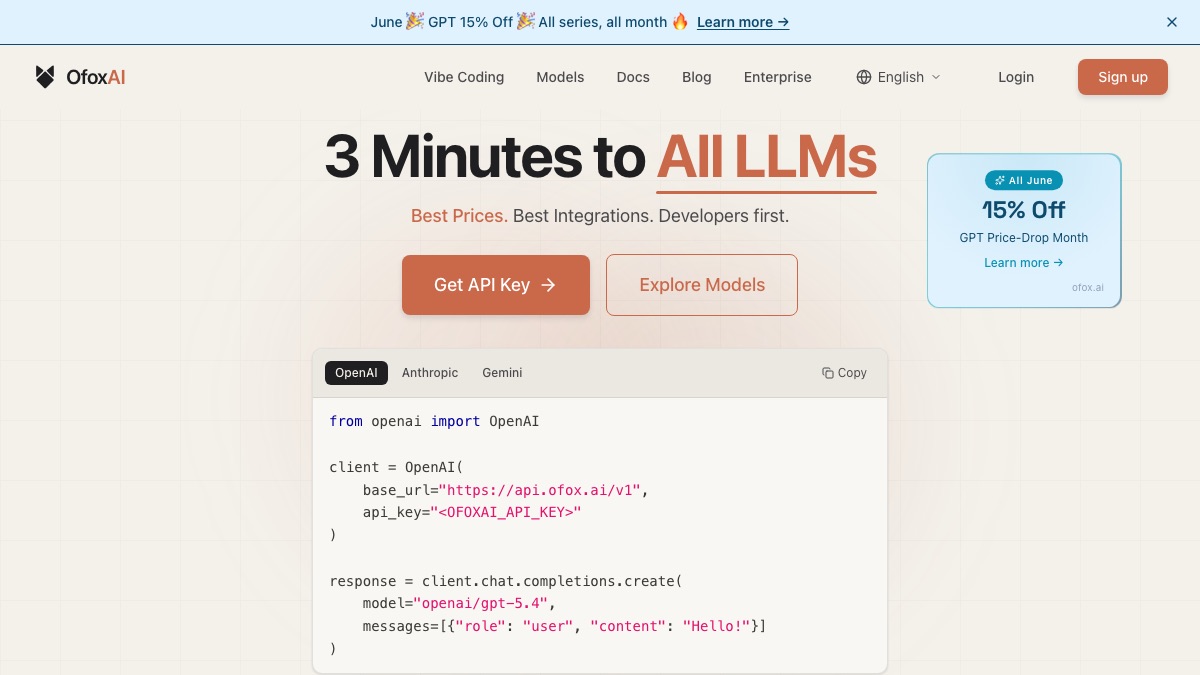Click the "15% Off" heading in promo card
This screenshot has height=675, width=1200.
point(1024,210)
